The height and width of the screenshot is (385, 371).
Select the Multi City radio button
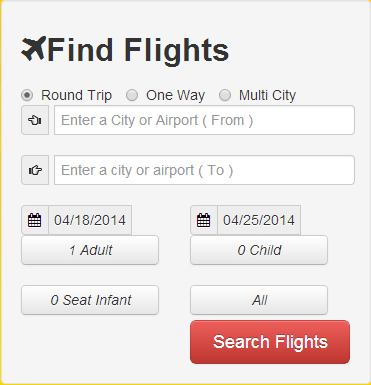coord(225,95)
